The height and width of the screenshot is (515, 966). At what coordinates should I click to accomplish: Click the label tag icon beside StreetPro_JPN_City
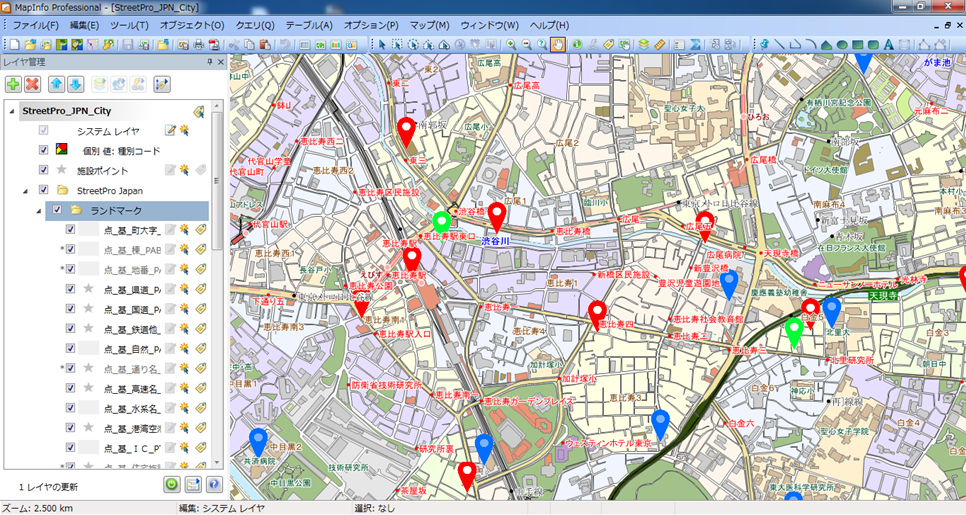pos(198,112)
